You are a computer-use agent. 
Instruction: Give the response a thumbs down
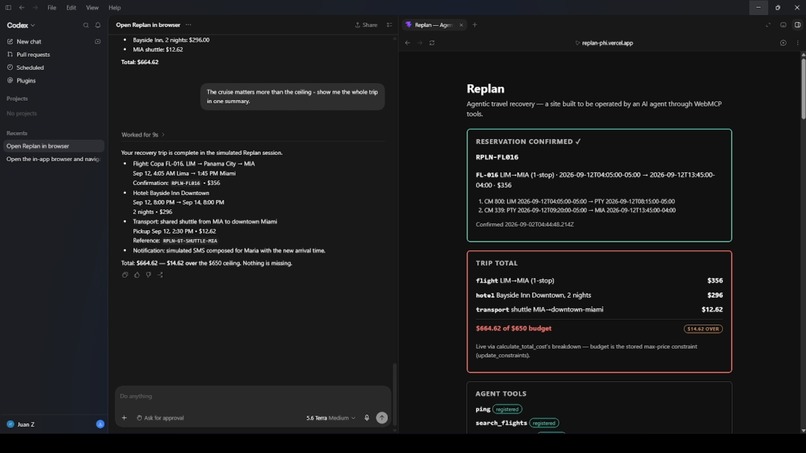(x=149, y=275)
